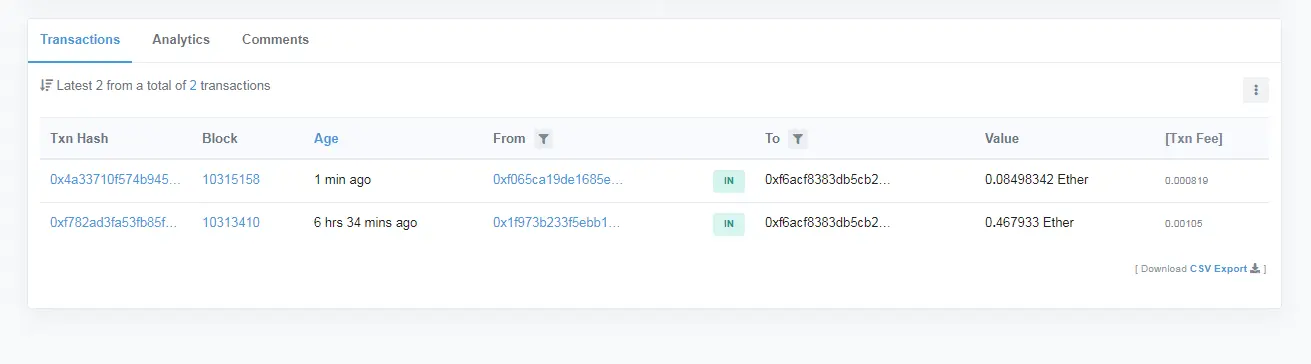Open block 10313410
The height and width of the screenshot is (364, 1311).
coord(231,223)
